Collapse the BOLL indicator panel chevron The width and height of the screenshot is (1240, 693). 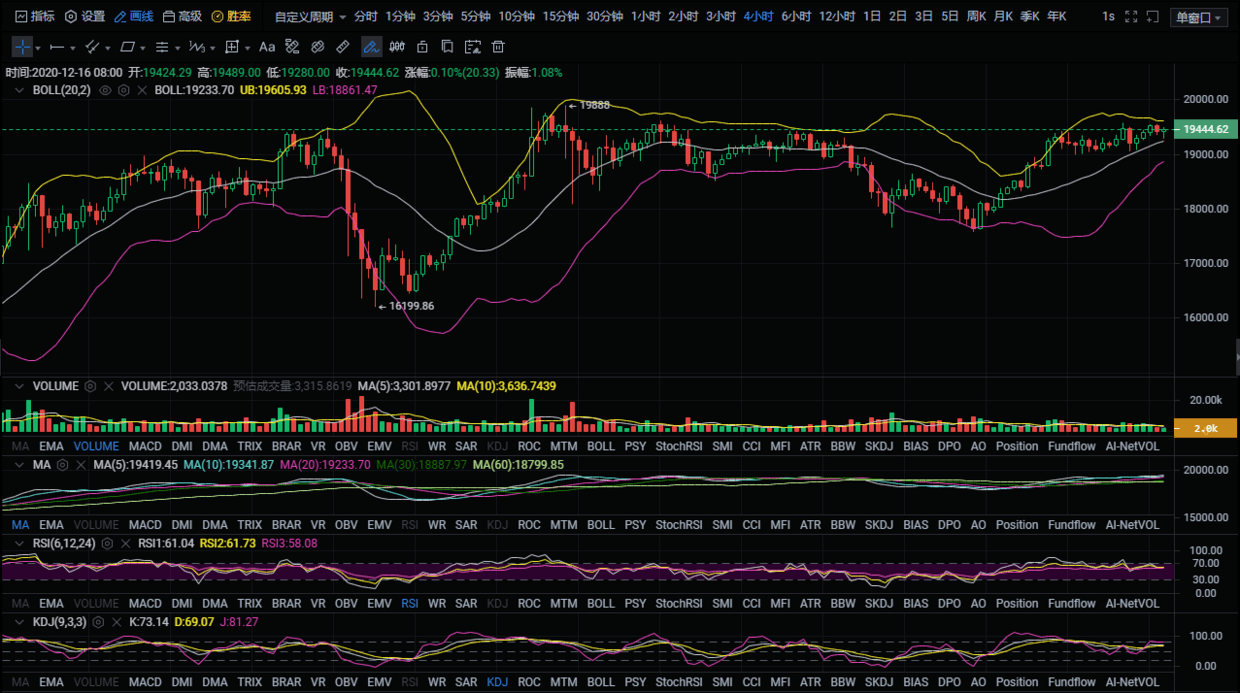(x=17, y=90)
